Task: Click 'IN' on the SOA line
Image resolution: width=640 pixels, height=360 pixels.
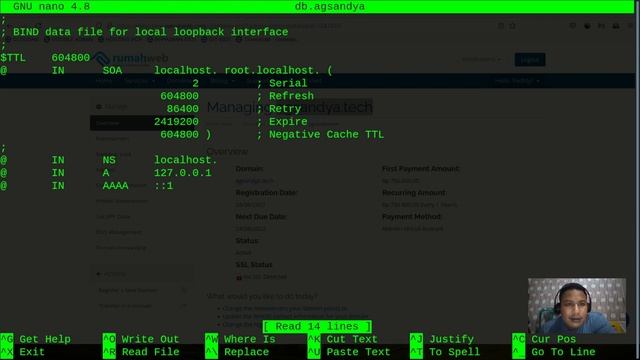Action: click(x=58, y=70)
